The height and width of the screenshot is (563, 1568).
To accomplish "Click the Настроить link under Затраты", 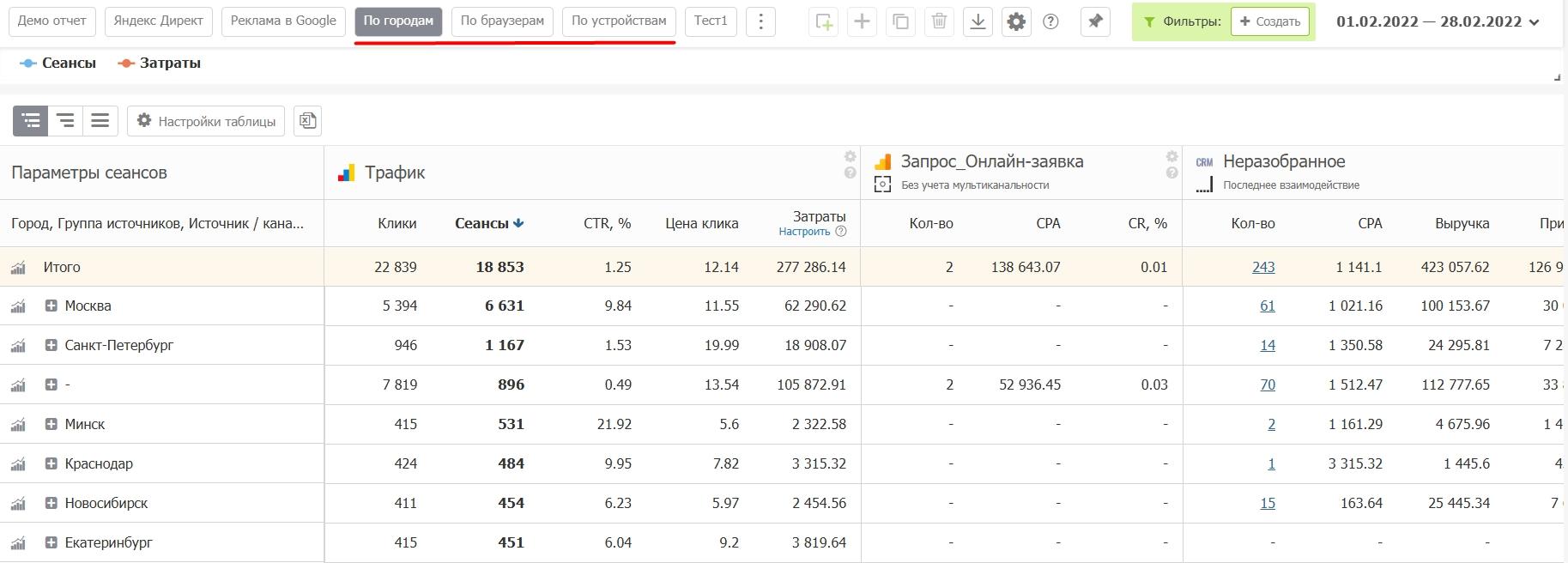I will (x=804, y=232).
